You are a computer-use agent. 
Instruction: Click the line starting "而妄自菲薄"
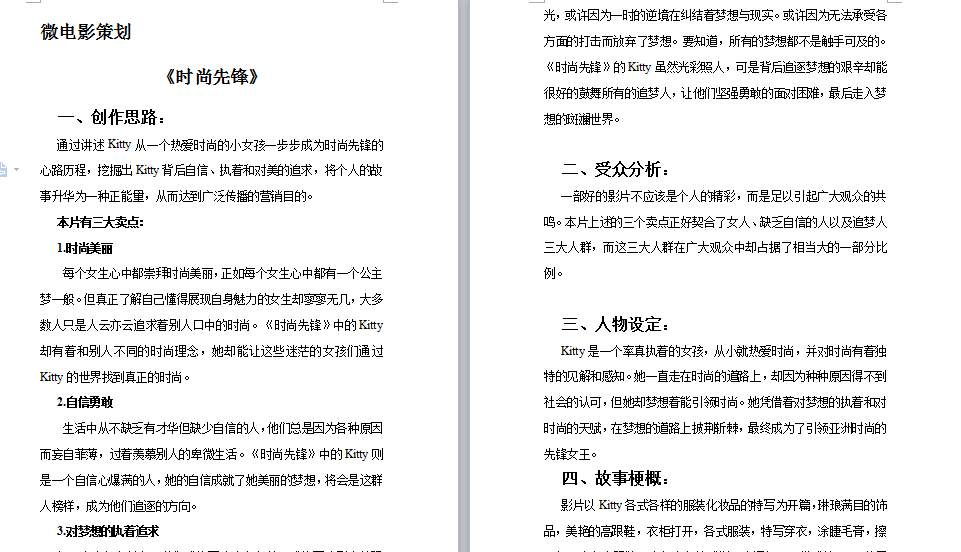point(211,454)
